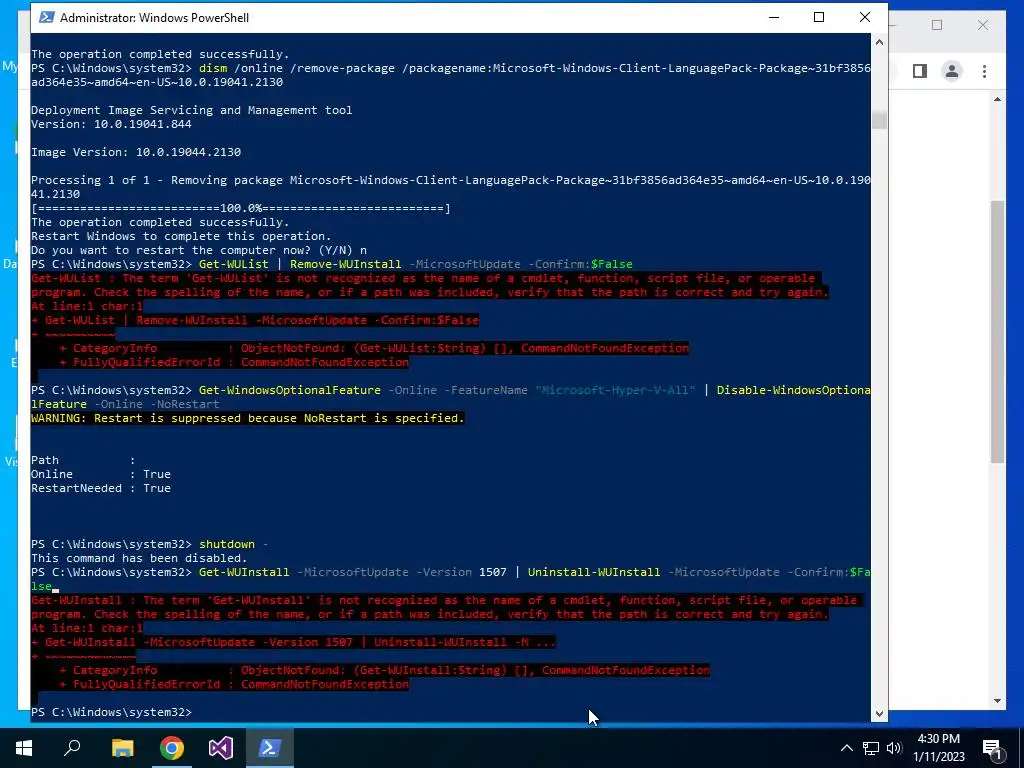Click the Chrome window scrollbar thumb

(x=997, y=331)
